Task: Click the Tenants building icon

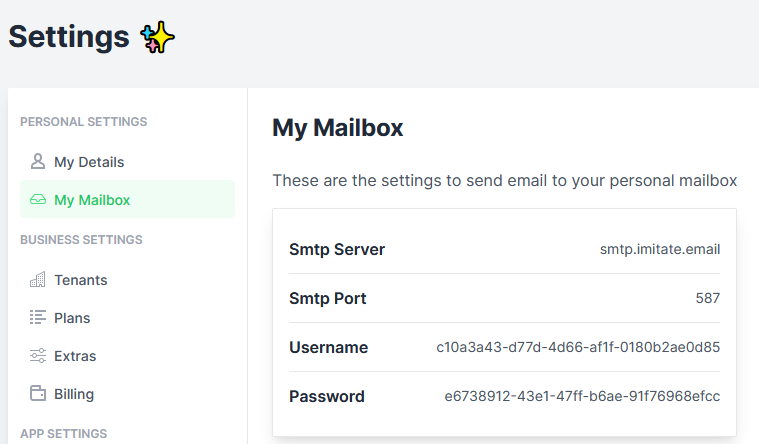Action: click(38, 279)
